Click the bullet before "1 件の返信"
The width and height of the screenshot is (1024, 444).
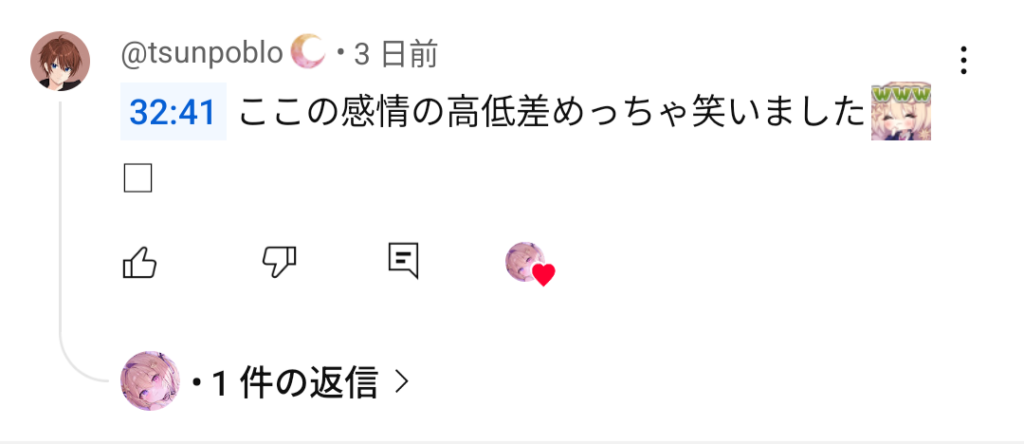(x=196, y=383)
